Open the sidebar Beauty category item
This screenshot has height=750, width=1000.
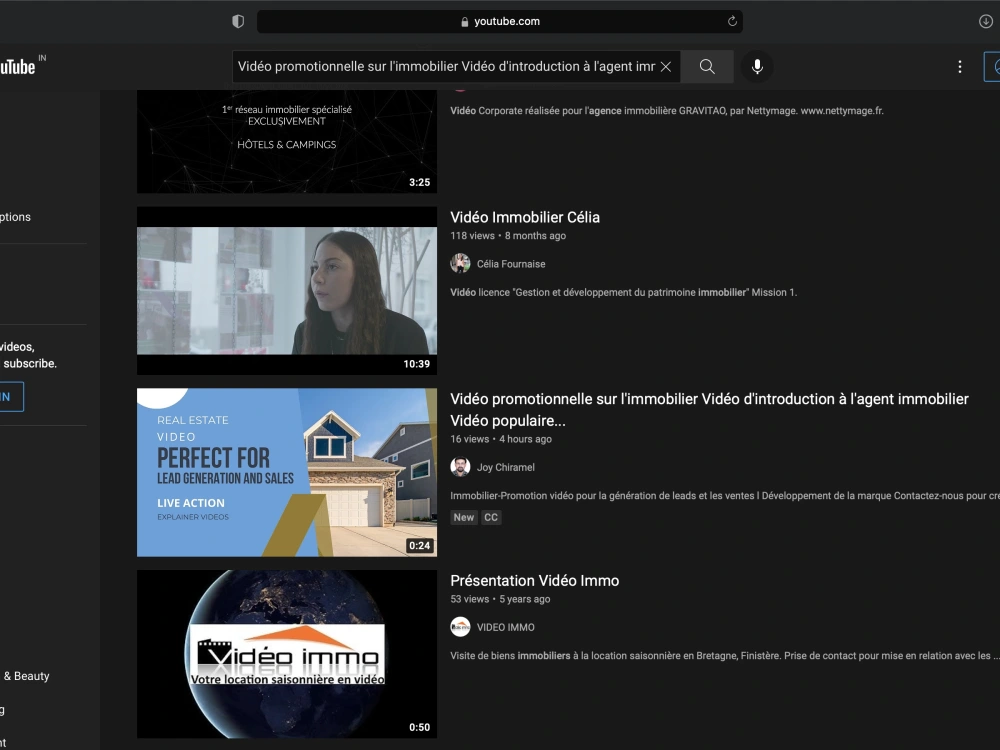[x=26, y=676]
